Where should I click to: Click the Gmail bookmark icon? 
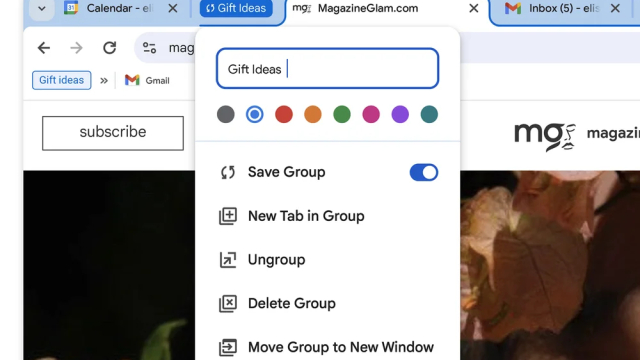point(132,80)
